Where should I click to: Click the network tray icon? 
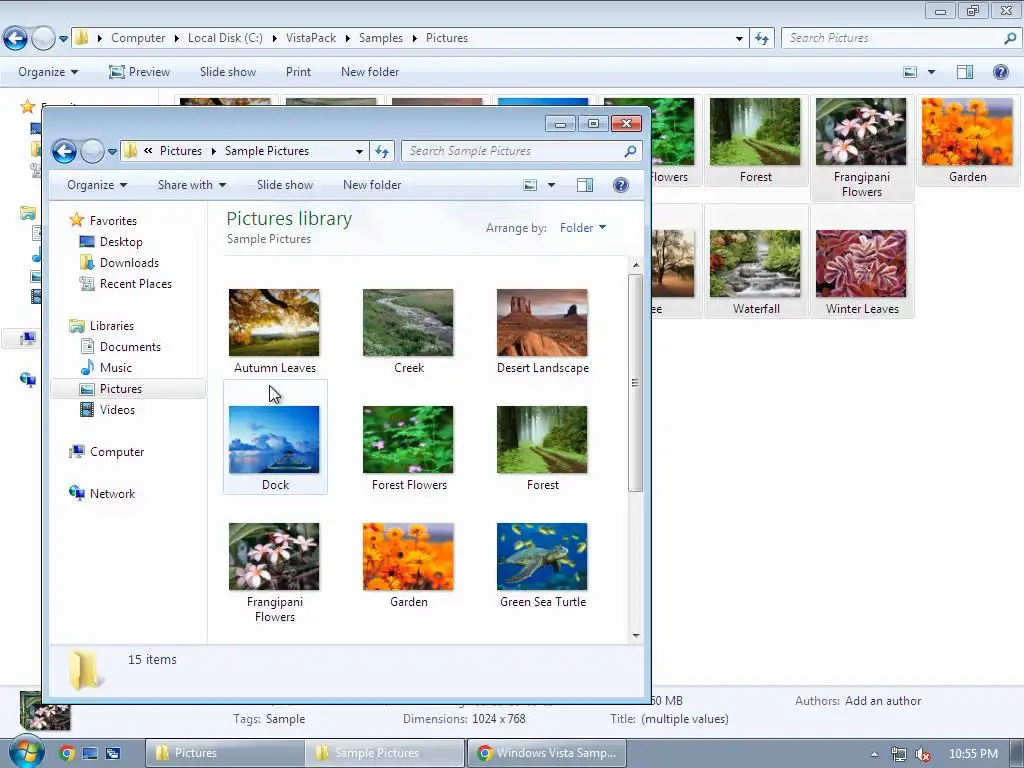coord(899,754)
